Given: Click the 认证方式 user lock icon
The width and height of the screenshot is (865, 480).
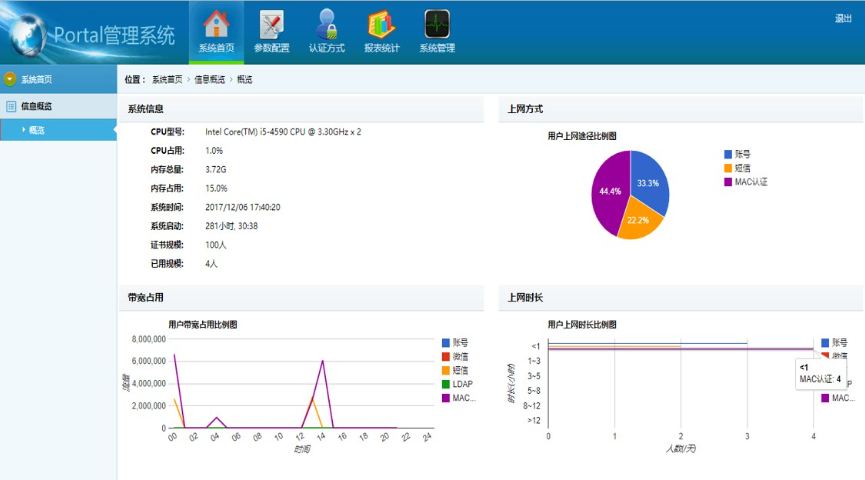Looking at the screenshot, I should coord(326,24).
